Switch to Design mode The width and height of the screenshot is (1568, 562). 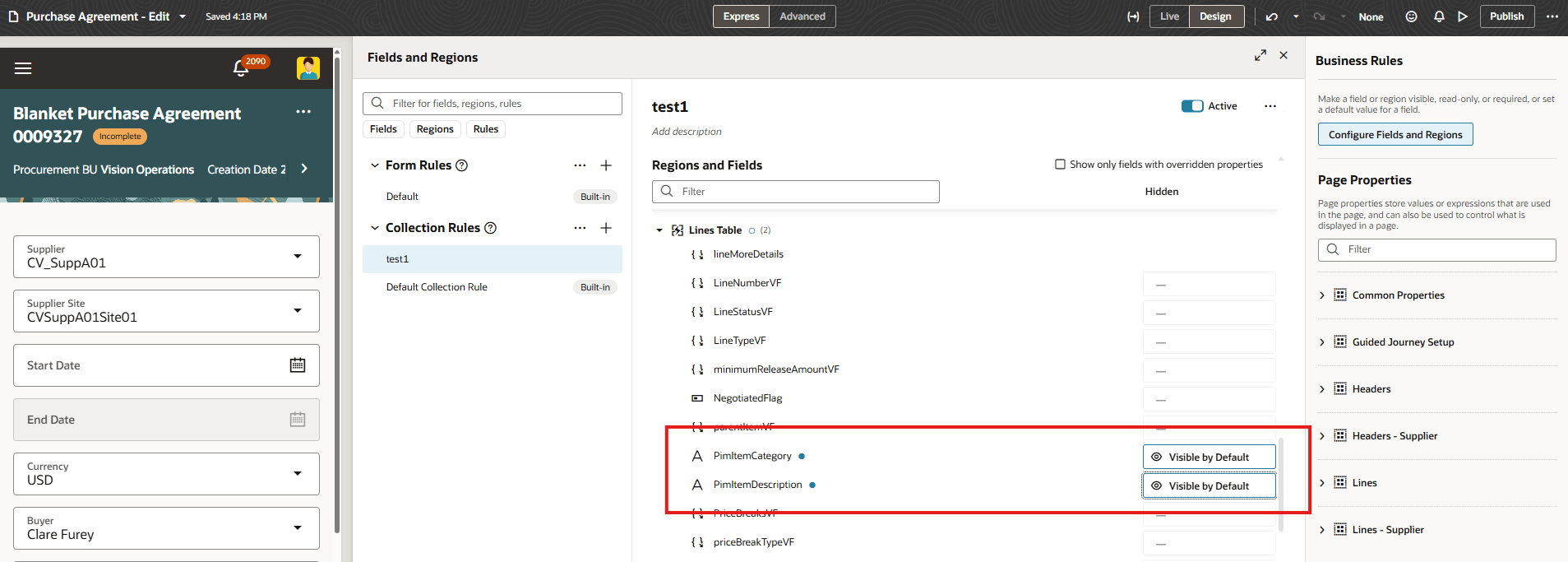1215,16
